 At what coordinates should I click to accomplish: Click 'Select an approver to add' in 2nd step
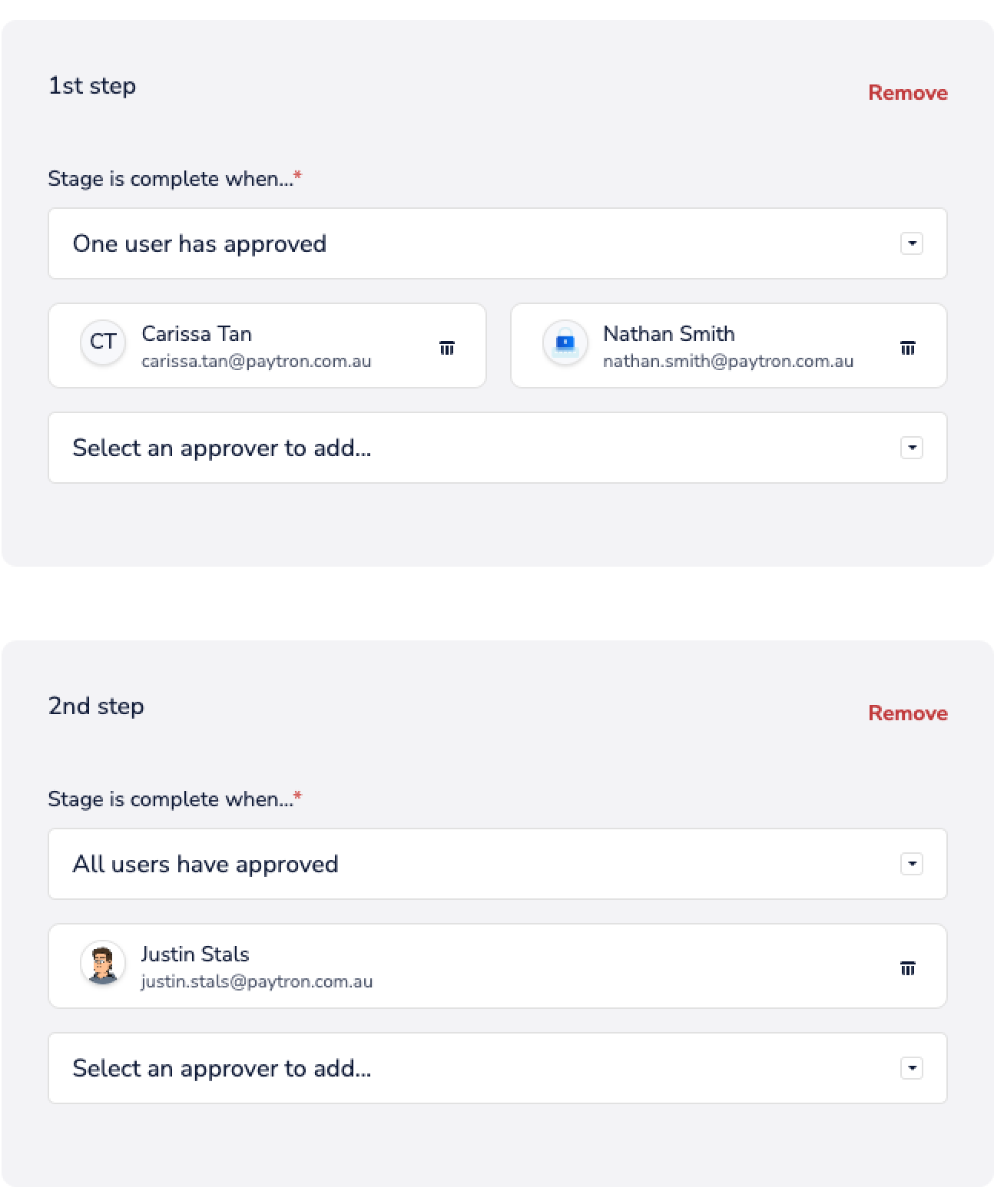click(x=222, y=1068)
